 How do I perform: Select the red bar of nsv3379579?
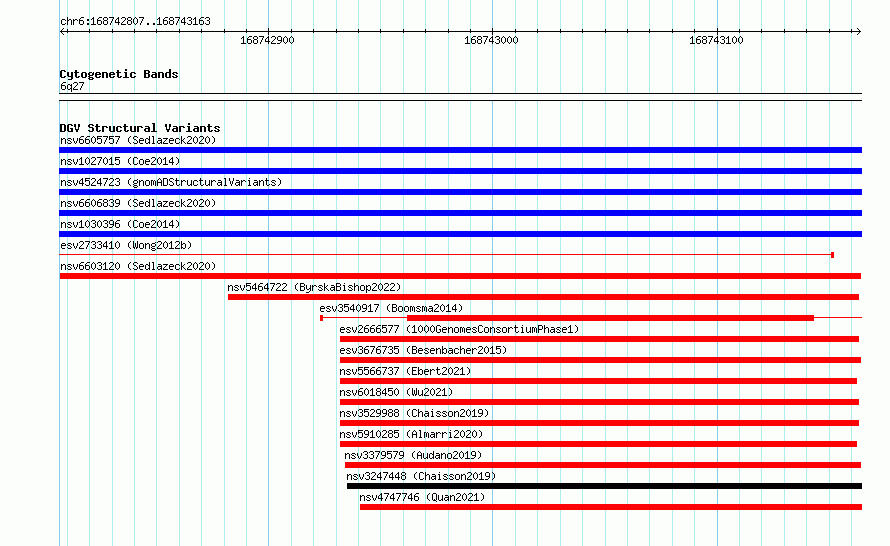(x=603, y=465)
